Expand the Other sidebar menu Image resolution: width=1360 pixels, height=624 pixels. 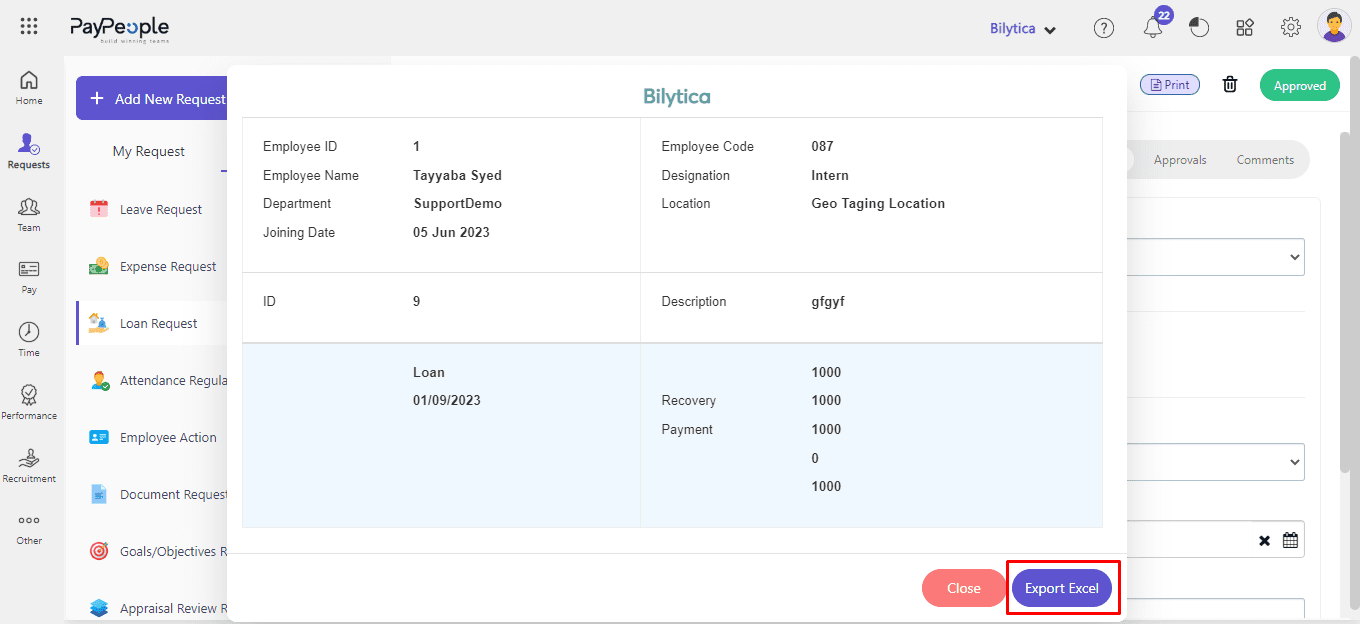[x=29, y=528]
